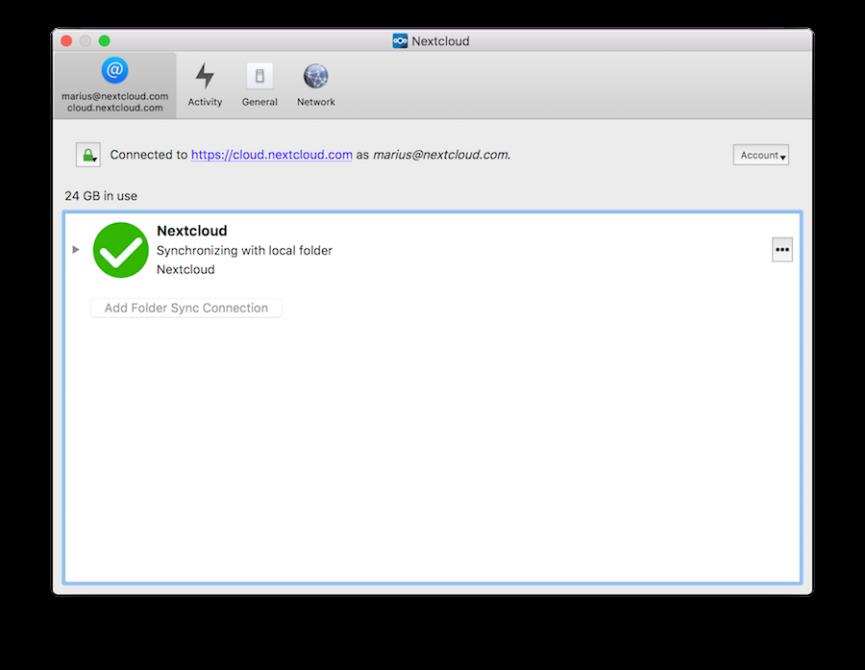Follow the https://cloud.nextcloud.com link
This screenshot has height=670, width=865.
point(271,155)
